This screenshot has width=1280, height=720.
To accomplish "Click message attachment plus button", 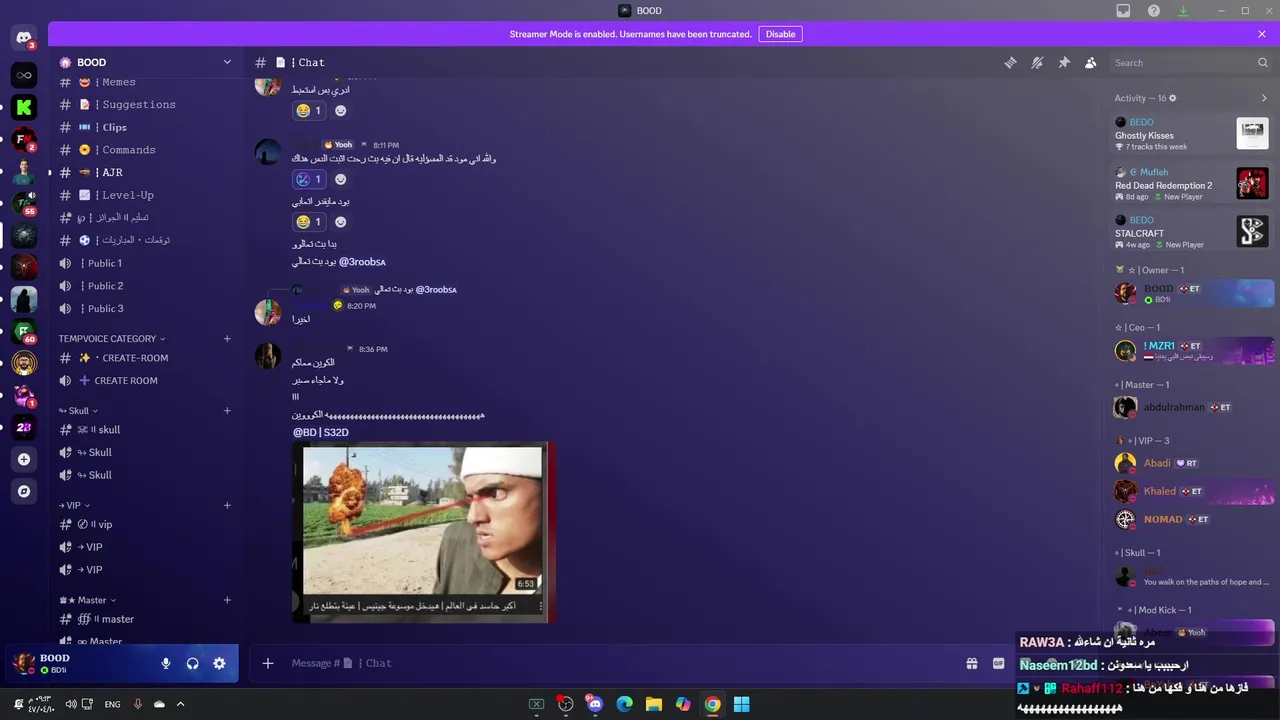I will point(267,663).
